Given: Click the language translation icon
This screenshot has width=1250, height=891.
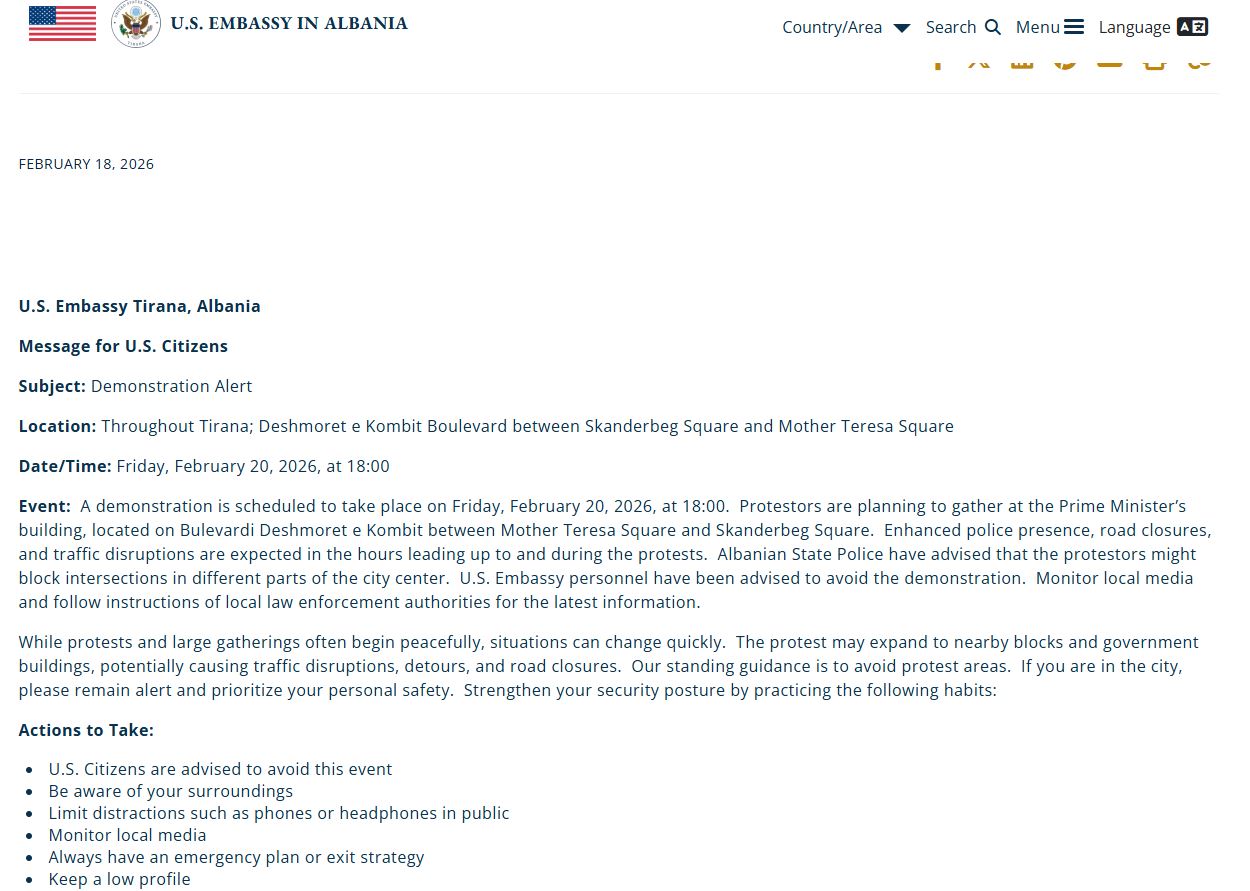Looking at the screenshot, I should click(1192, 27).
